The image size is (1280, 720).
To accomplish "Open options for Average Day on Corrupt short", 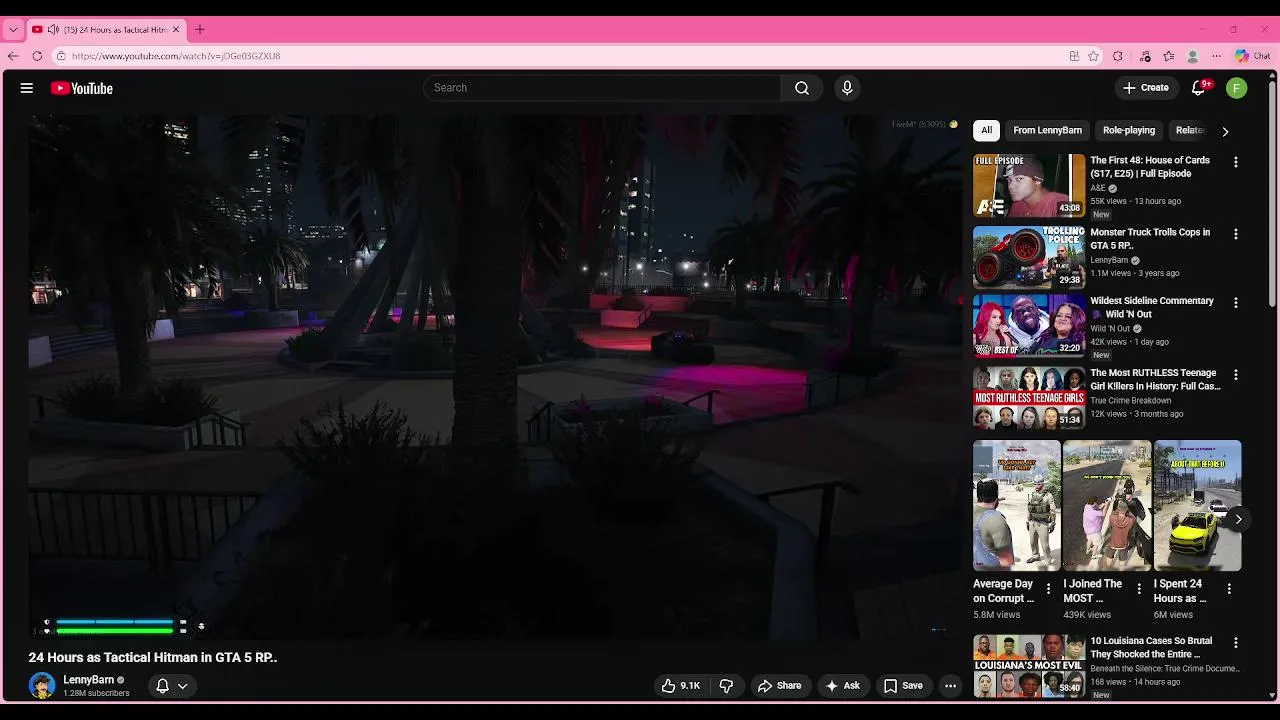I will point(1048,589).
